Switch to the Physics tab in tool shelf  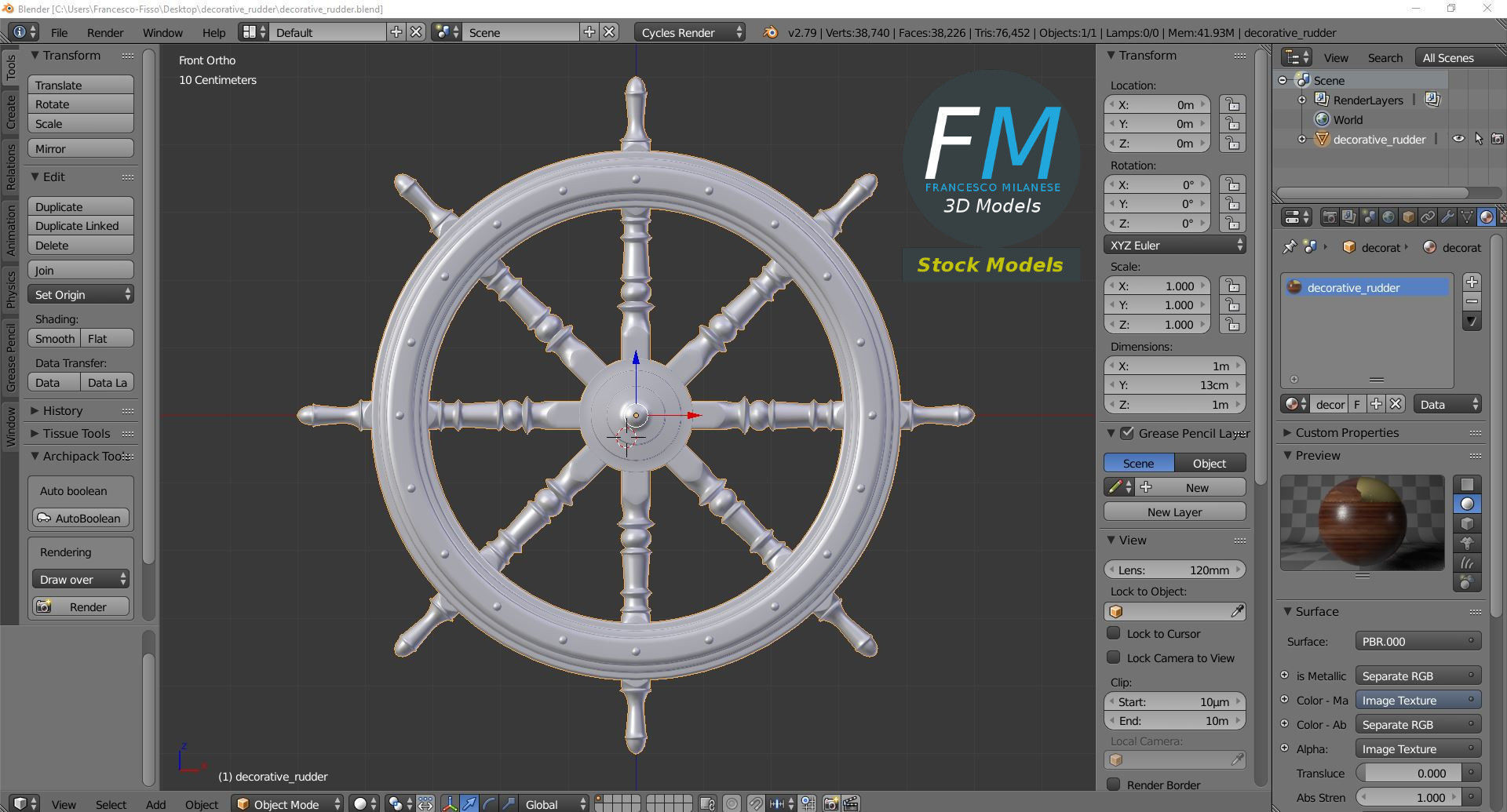pyautogui.click(x=11, y=289)
